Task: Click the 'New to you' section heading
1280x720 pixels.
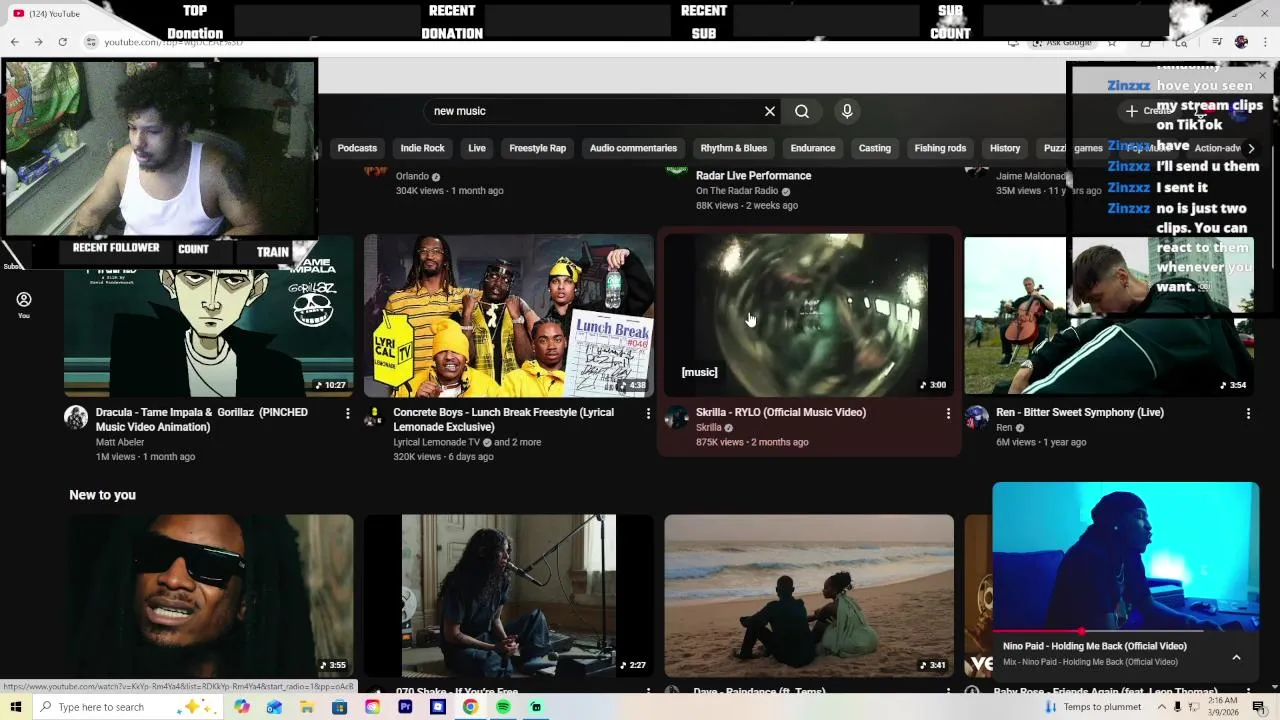Action: tap(102, 495)
